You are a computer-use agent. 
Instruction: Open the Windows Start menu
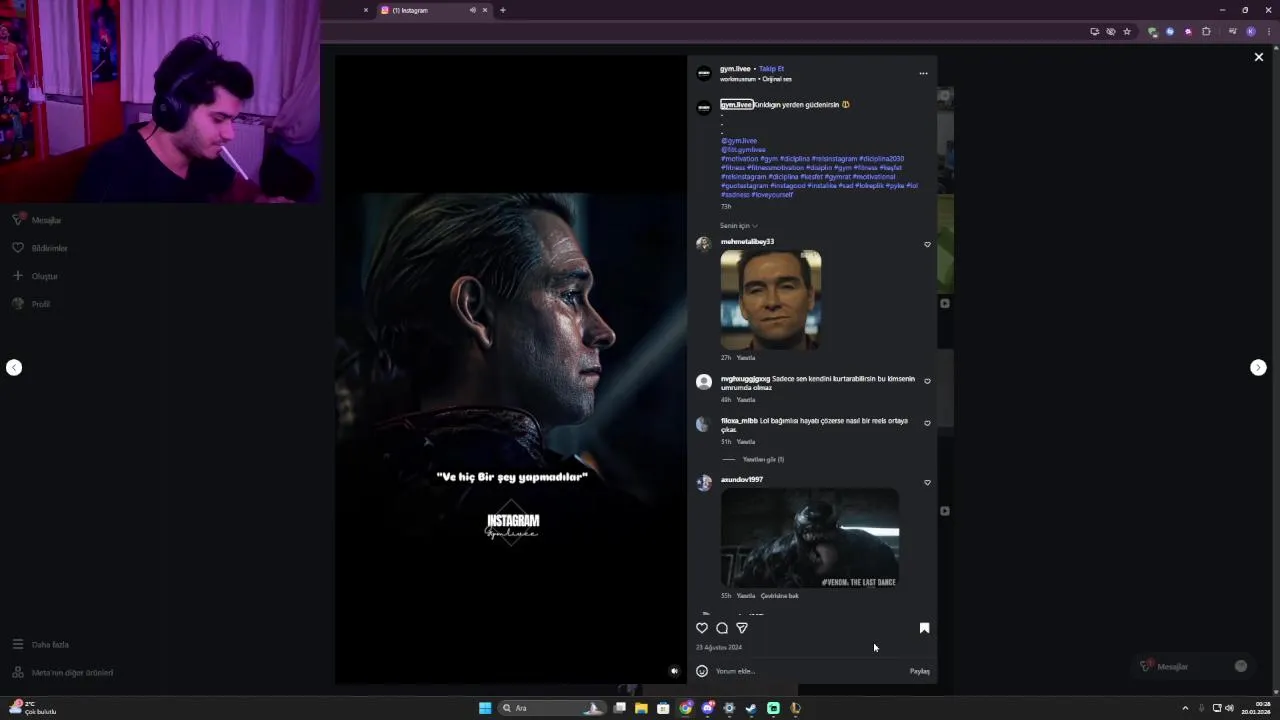[485, 708]
